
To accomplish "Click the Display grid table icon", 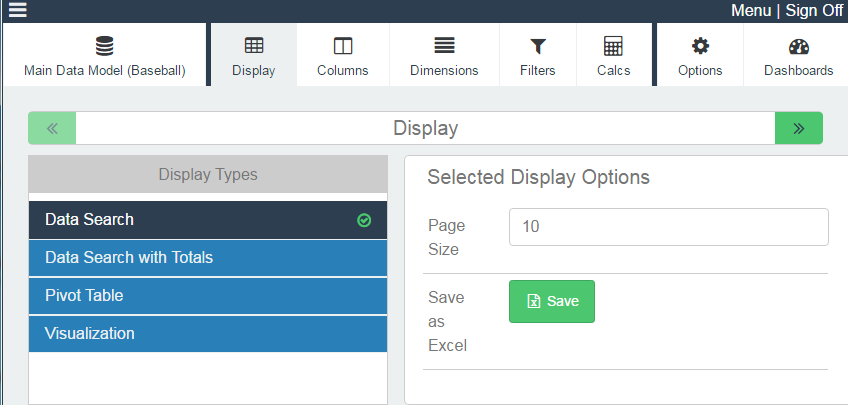I will tap(254, 46).
